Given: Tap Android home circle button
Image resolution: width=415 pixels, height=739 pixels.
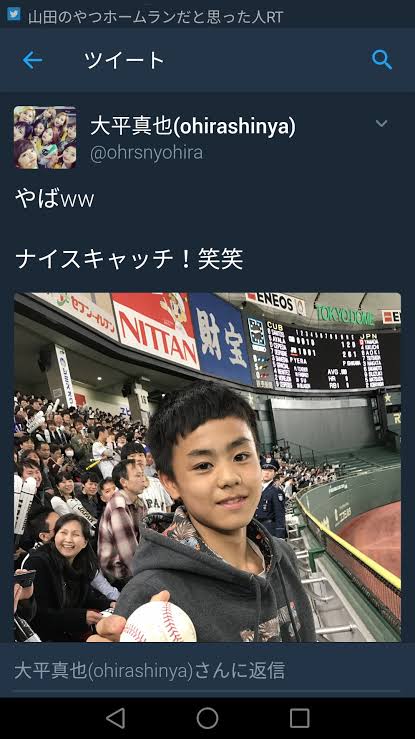Looking at the screenshot, I should (x=207, y=718).
